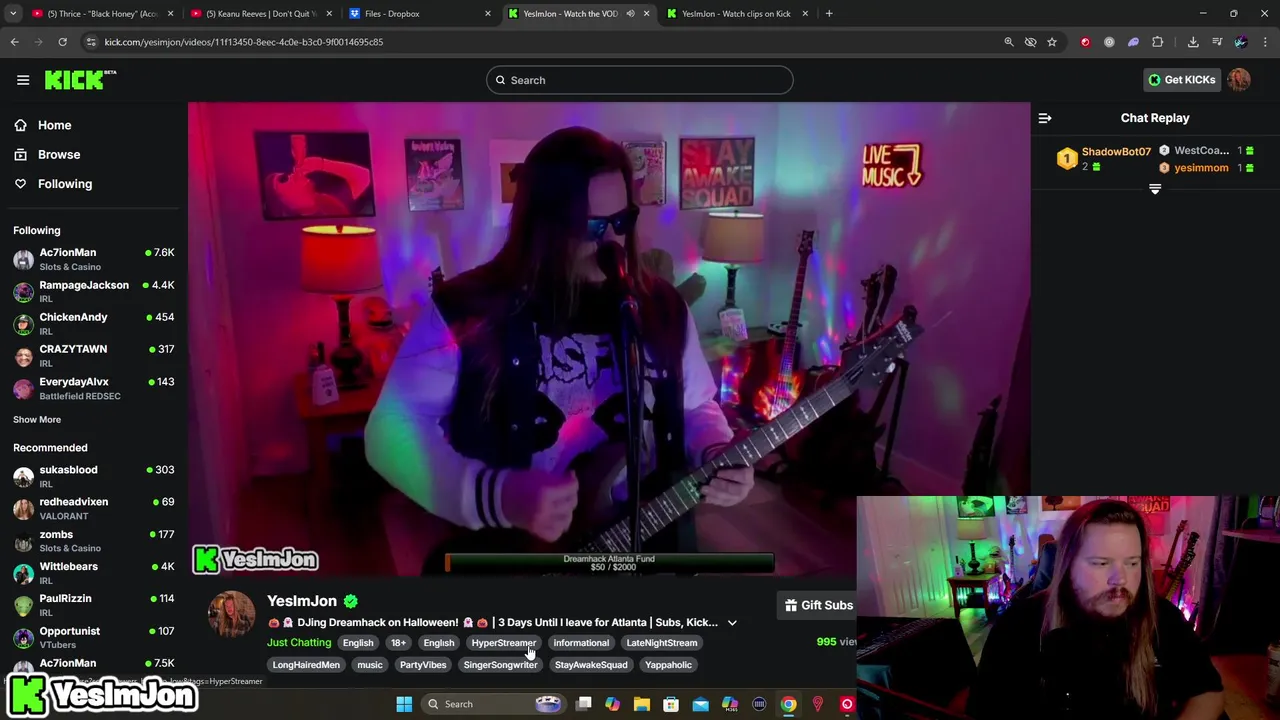Screen dimensions: 1280x720
Task: Open File Explorer from taskbar
Action: (642, 704)
